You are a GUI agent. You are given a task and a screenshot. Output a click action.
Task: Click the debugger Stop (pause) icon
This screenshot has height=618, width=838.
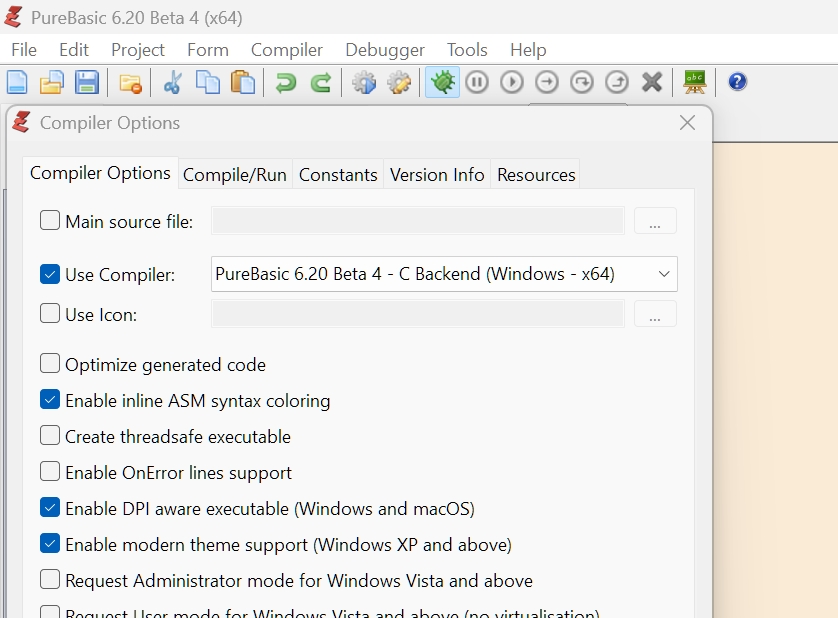point(477,82)
